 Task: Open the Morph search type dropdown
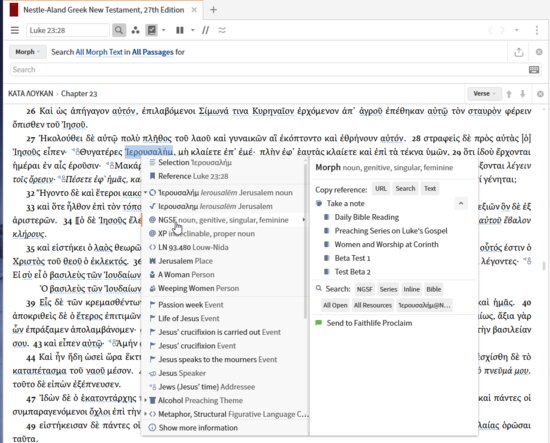[27, 52]
